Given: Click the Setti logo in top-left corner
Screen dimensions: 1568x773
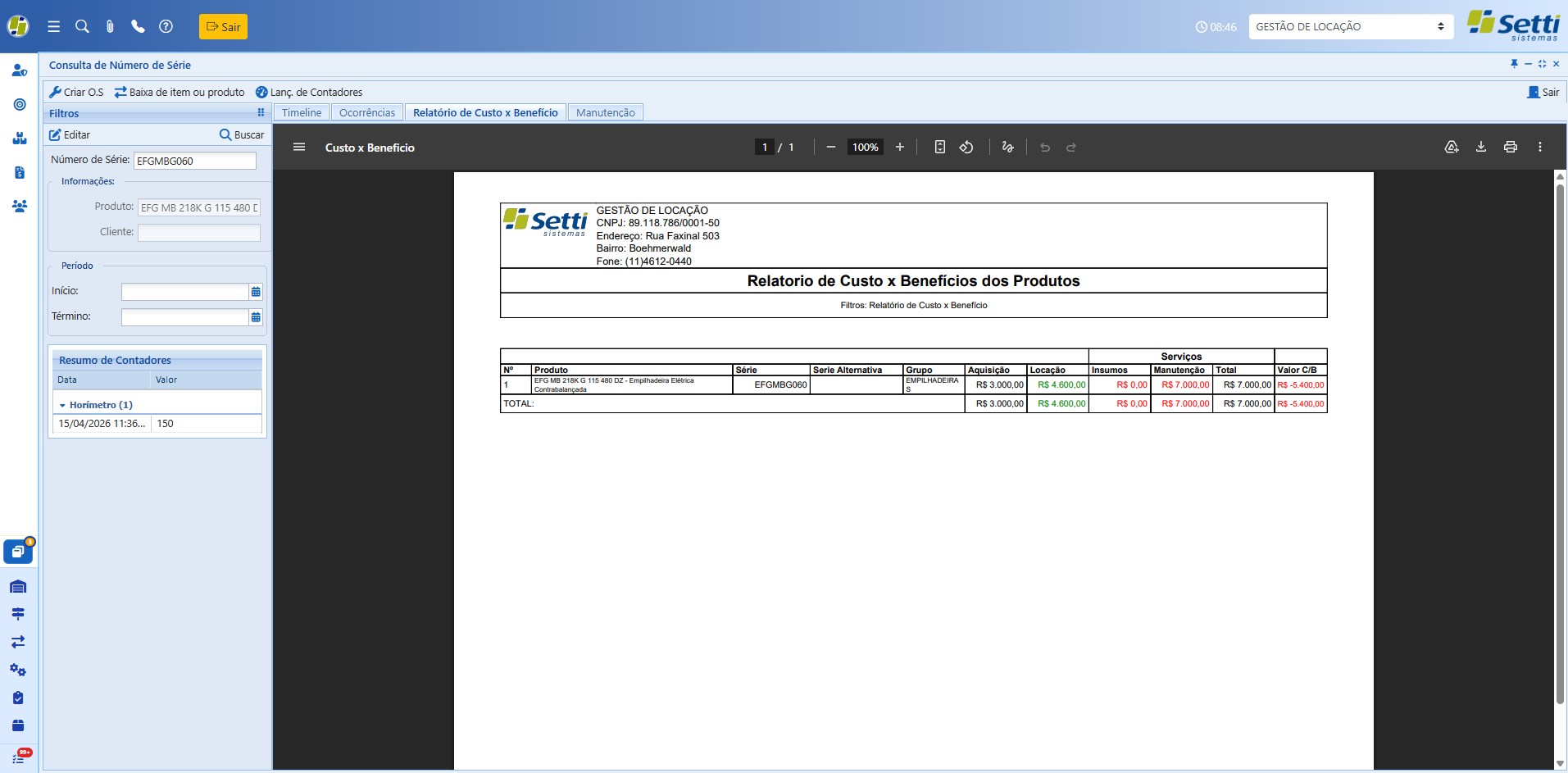Looking at the screenshot, I should pyautogui.click(x=18, y=27).
